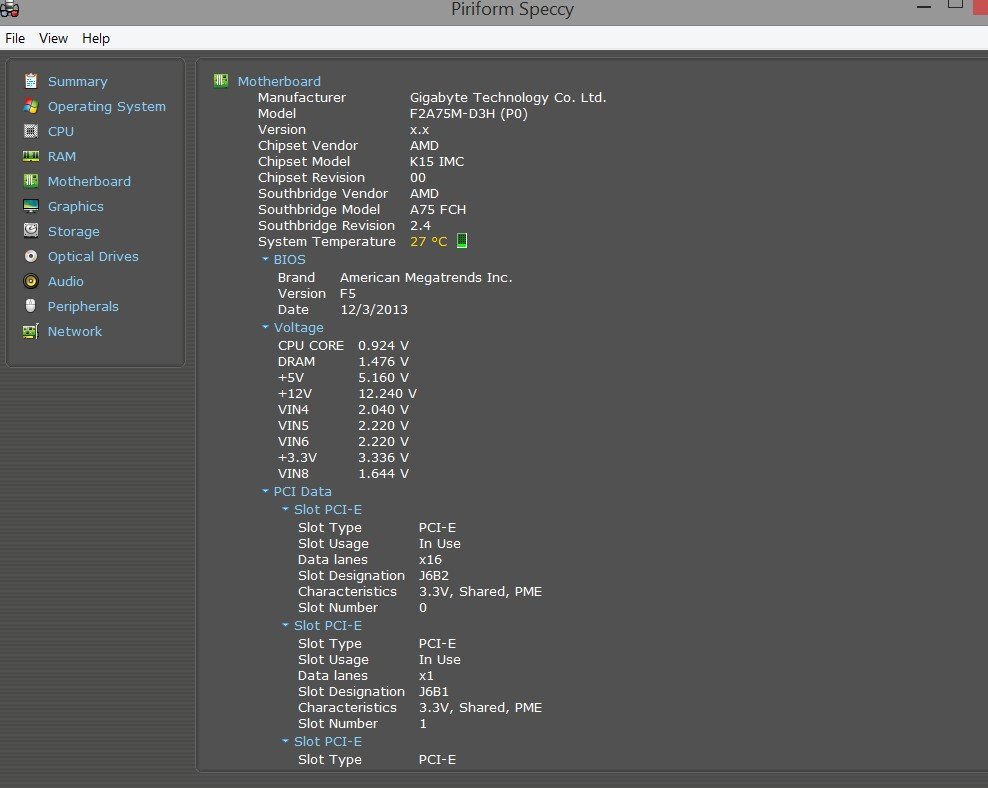Click the Motherboard icon in sidebar

[31, 181]
